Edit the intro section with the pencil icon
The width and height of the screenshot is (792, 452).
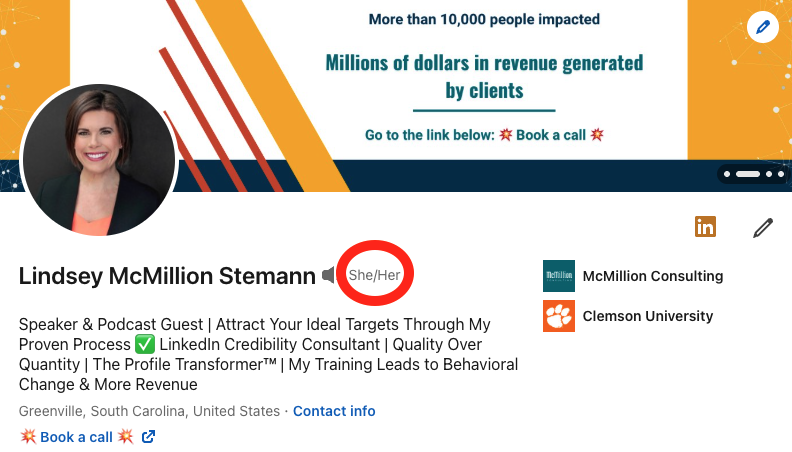point(763,228)
